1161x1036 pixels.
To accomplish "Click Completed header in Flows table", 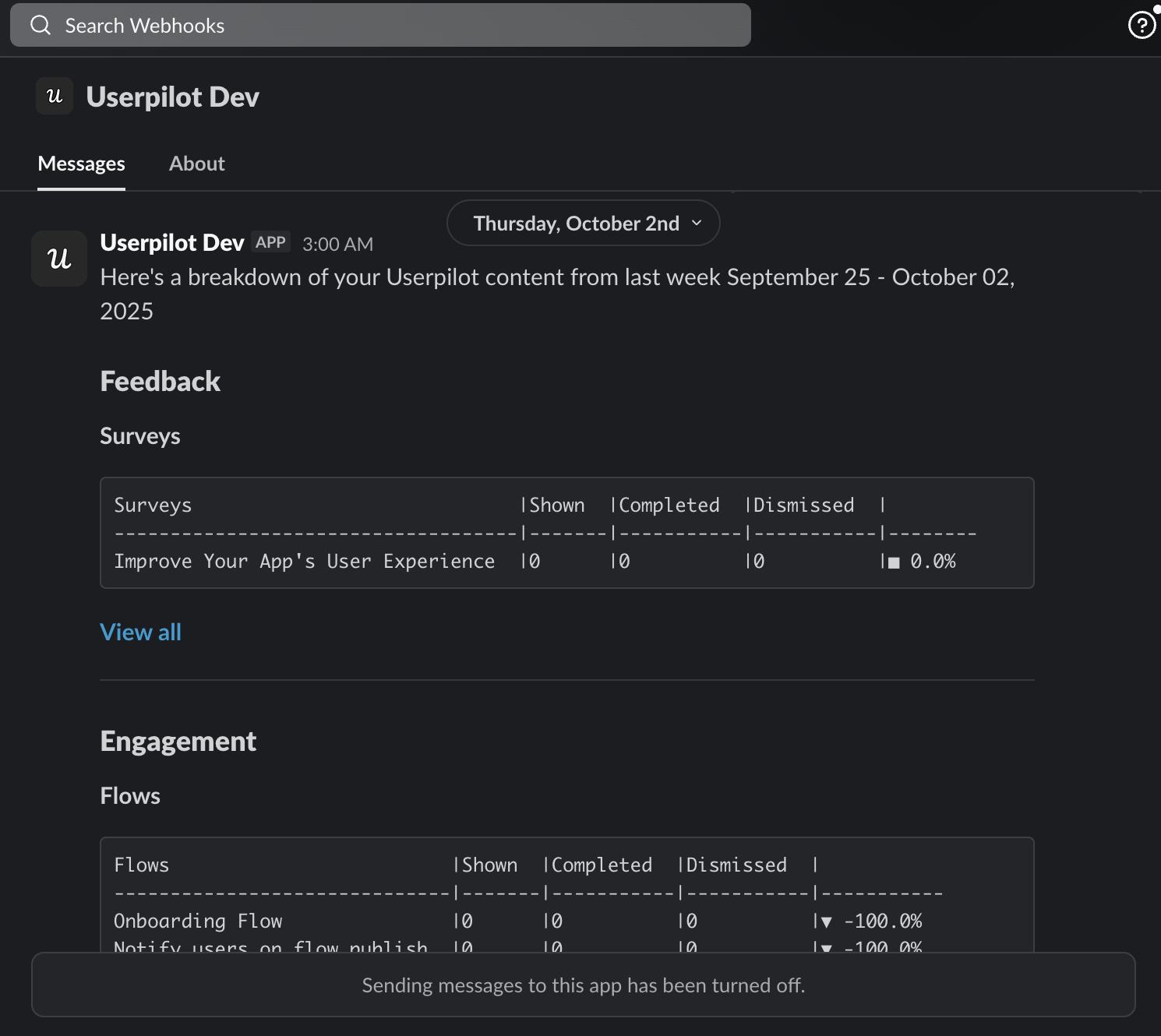I will pos(602,865).
